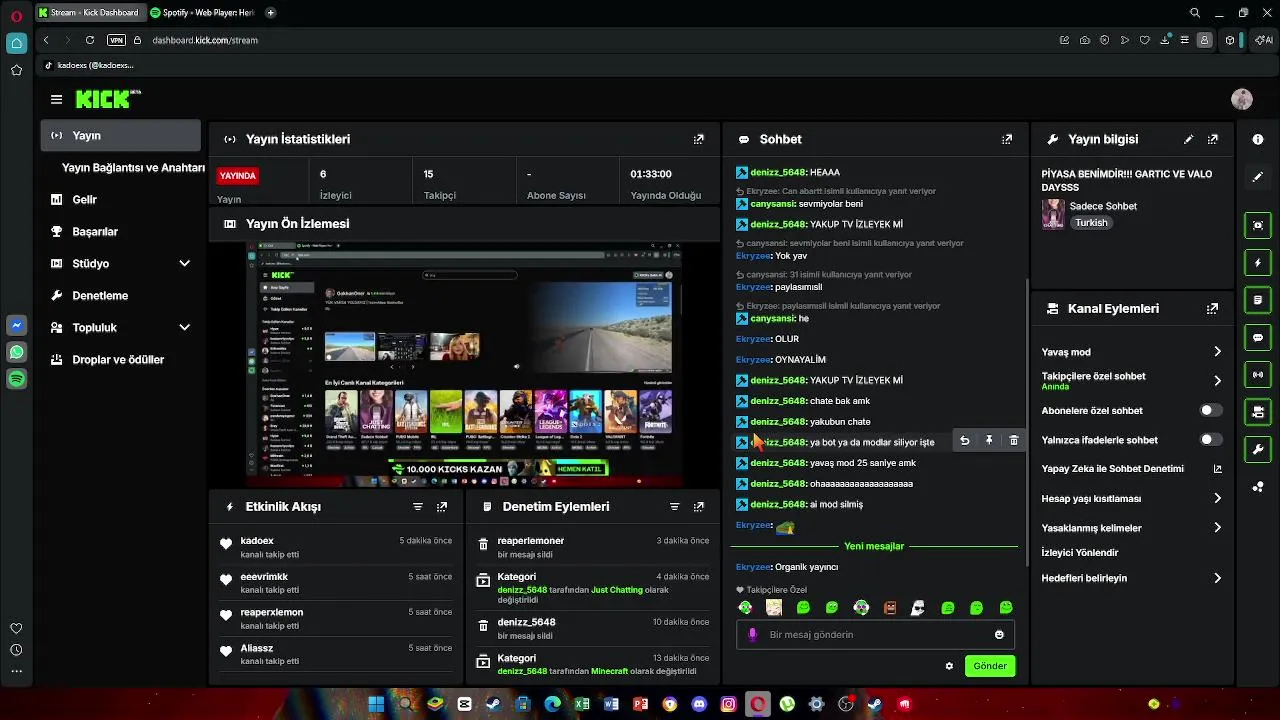Viewport: 1280px width, 720px height.
Task: Reload the page in the browser toolbar
Action: (90, 40)
